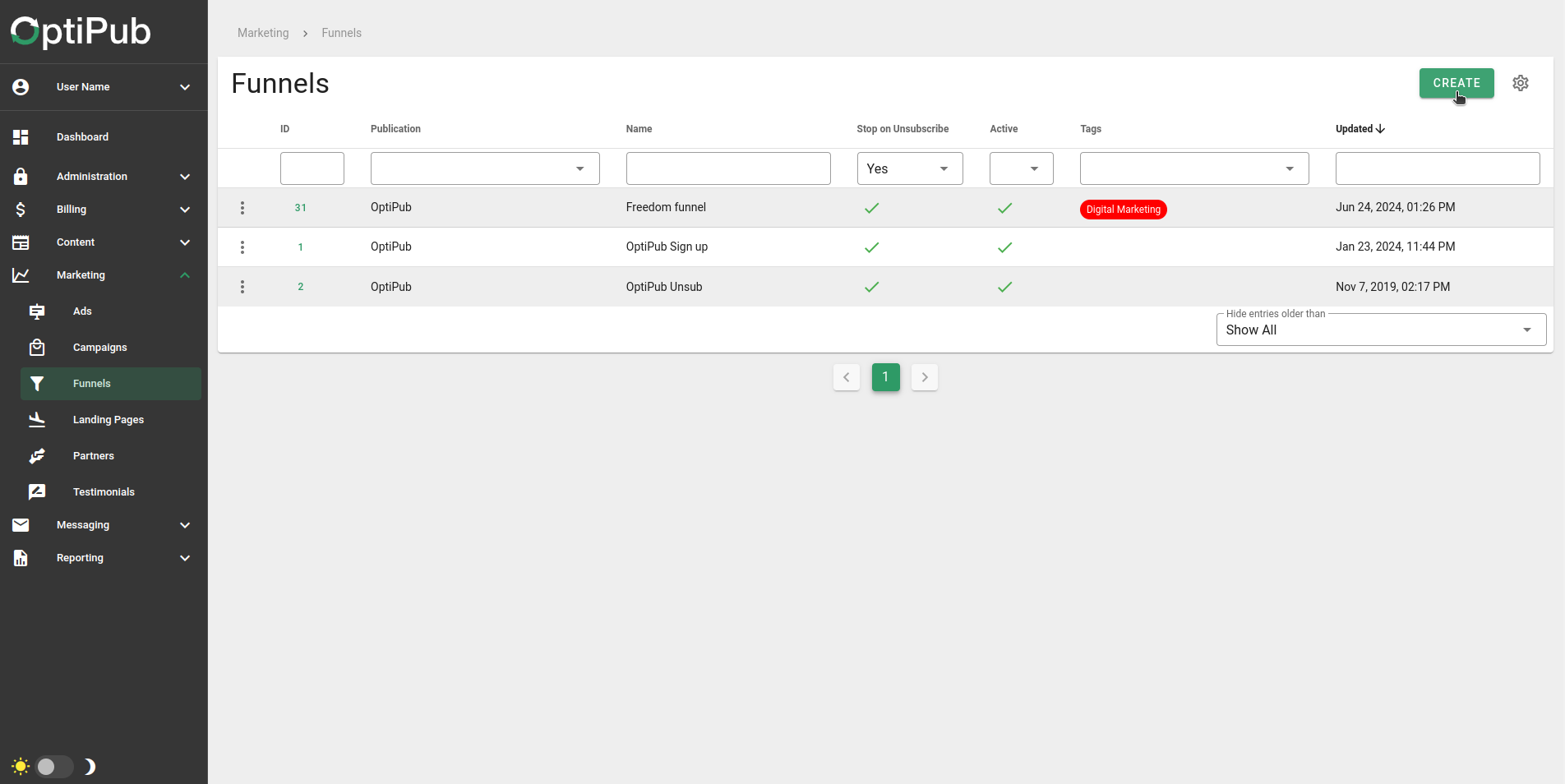
Task: Select page 1 in pagination
Action: 885,377
